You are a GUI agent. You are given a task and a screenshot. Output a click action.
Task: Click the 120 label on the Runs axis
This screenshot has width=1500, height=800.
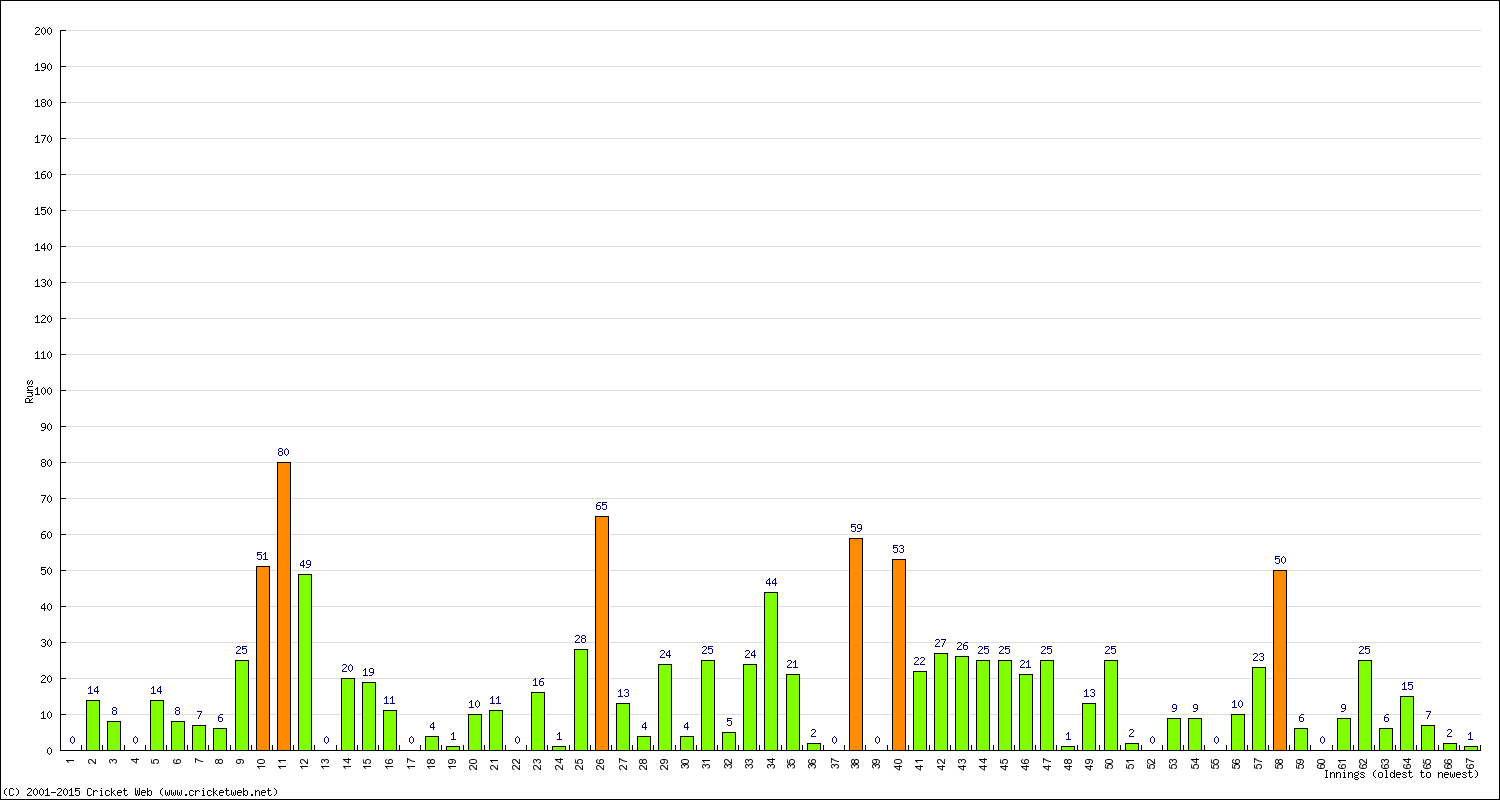pos(43,319)
